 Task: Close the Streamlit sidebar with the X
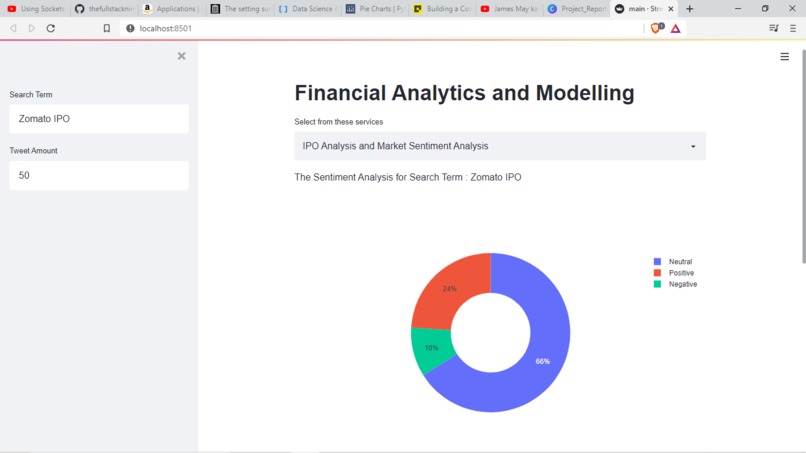[181, 56]
